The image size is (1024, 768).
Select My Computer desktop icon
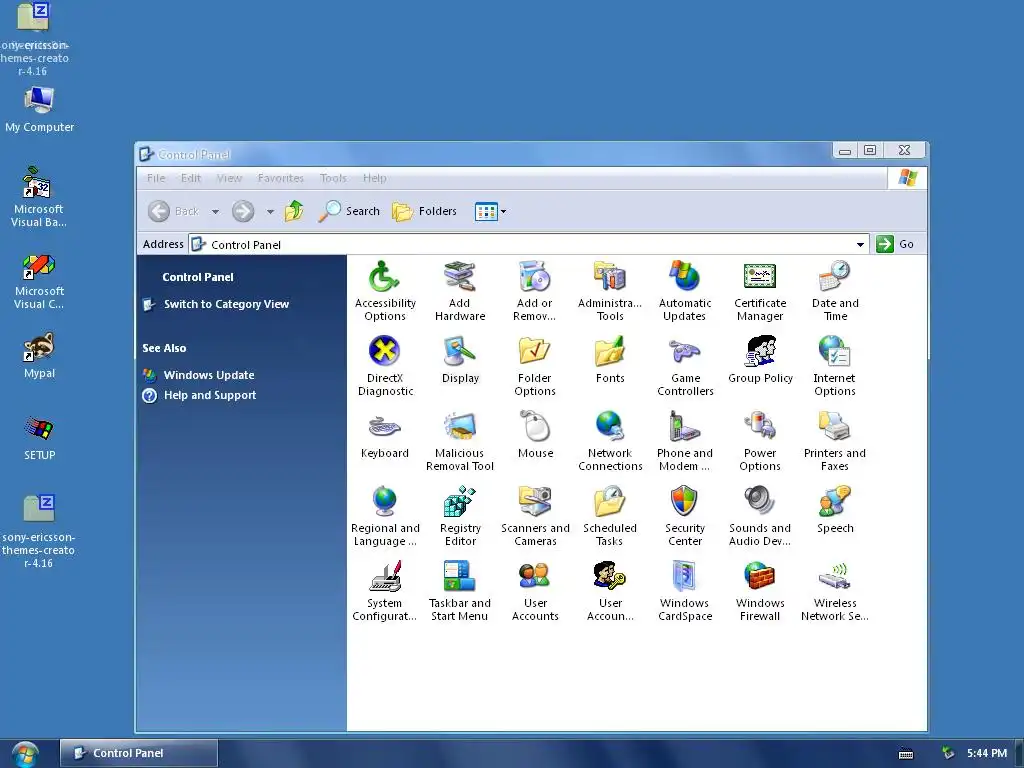(39, 110)
